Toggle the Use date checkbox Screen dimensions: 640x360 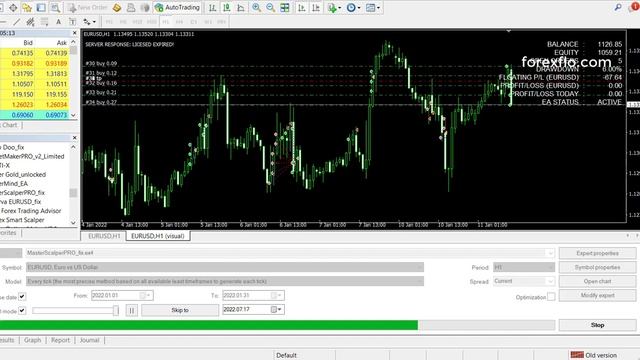22,297
